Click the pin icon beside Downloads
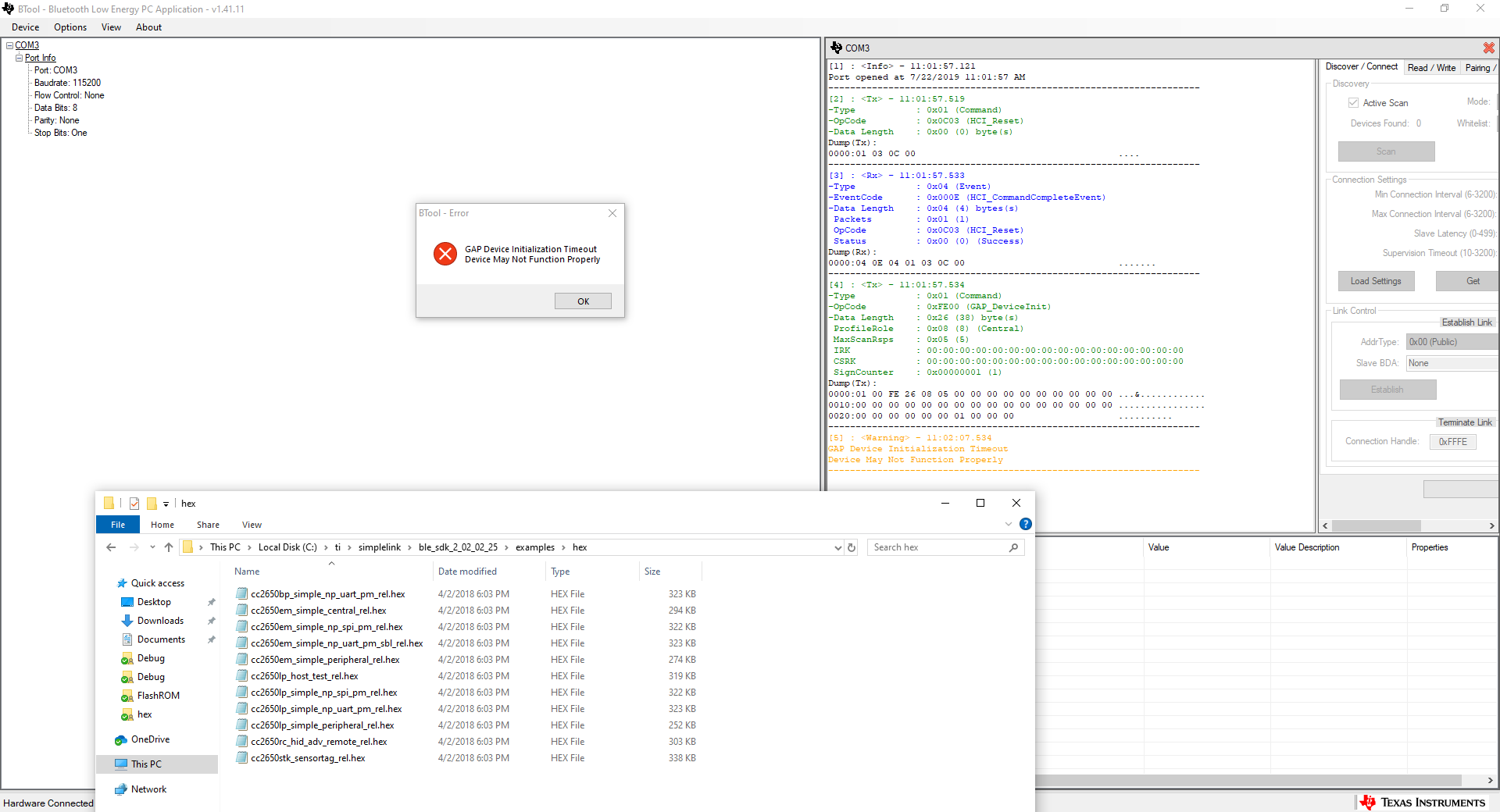This screenshot has height=812, width=1500. [x=211, y=621]
